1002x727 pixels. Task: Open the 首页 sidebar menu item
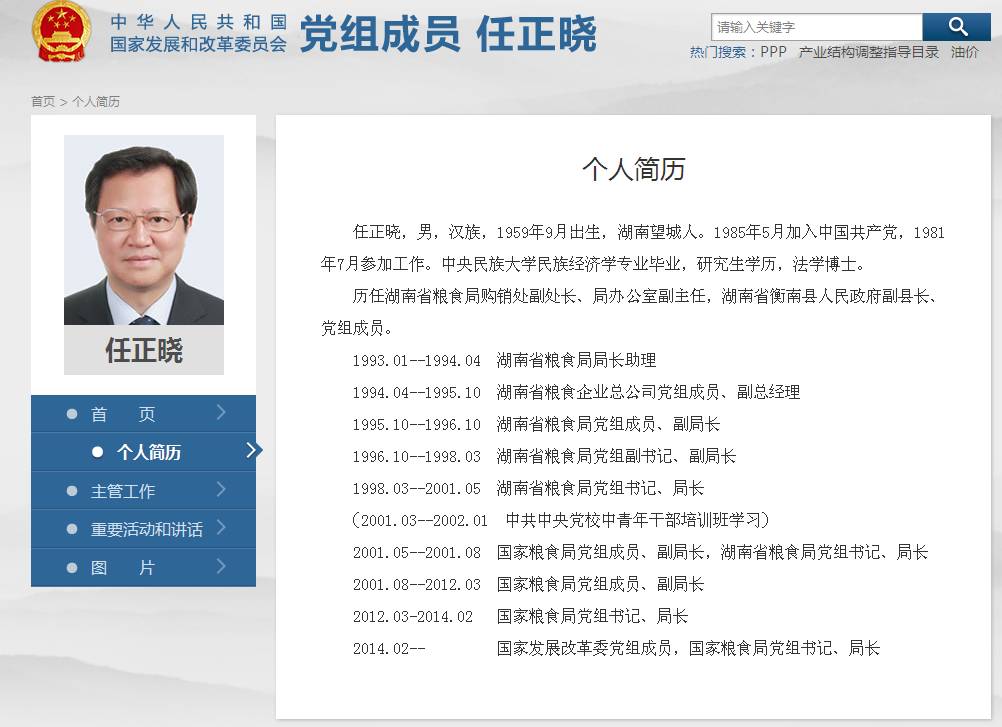click(123, 414)
